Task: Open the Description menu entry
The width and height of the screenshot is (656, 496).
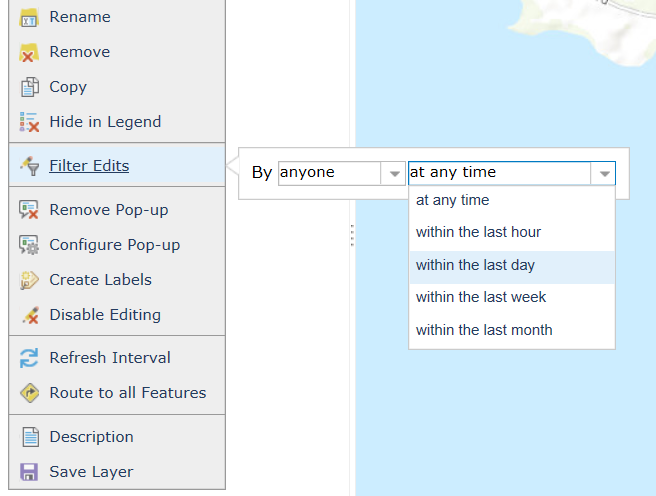Action: 91,437
